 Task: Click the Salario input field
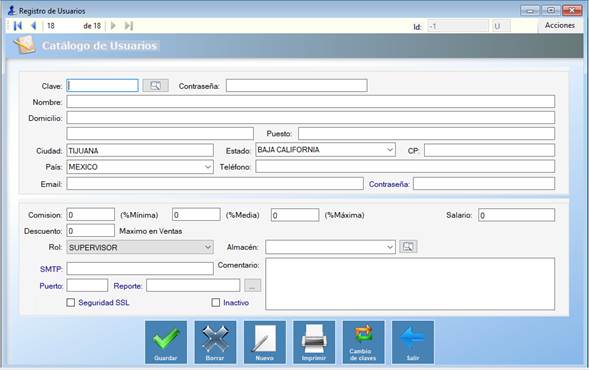click(517, 215)
